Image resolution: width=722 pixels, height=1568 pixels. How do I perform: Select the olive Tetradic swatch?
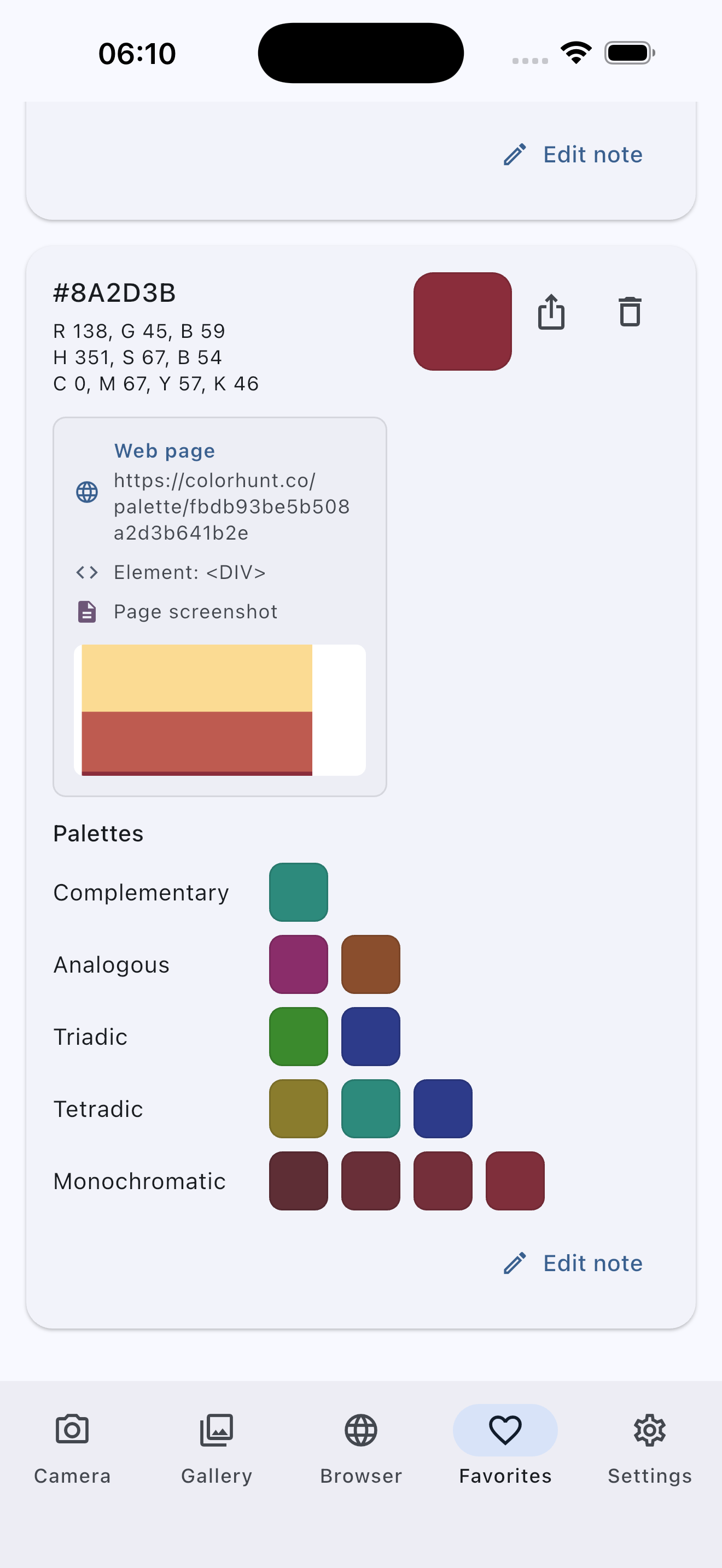point(298,1108)
